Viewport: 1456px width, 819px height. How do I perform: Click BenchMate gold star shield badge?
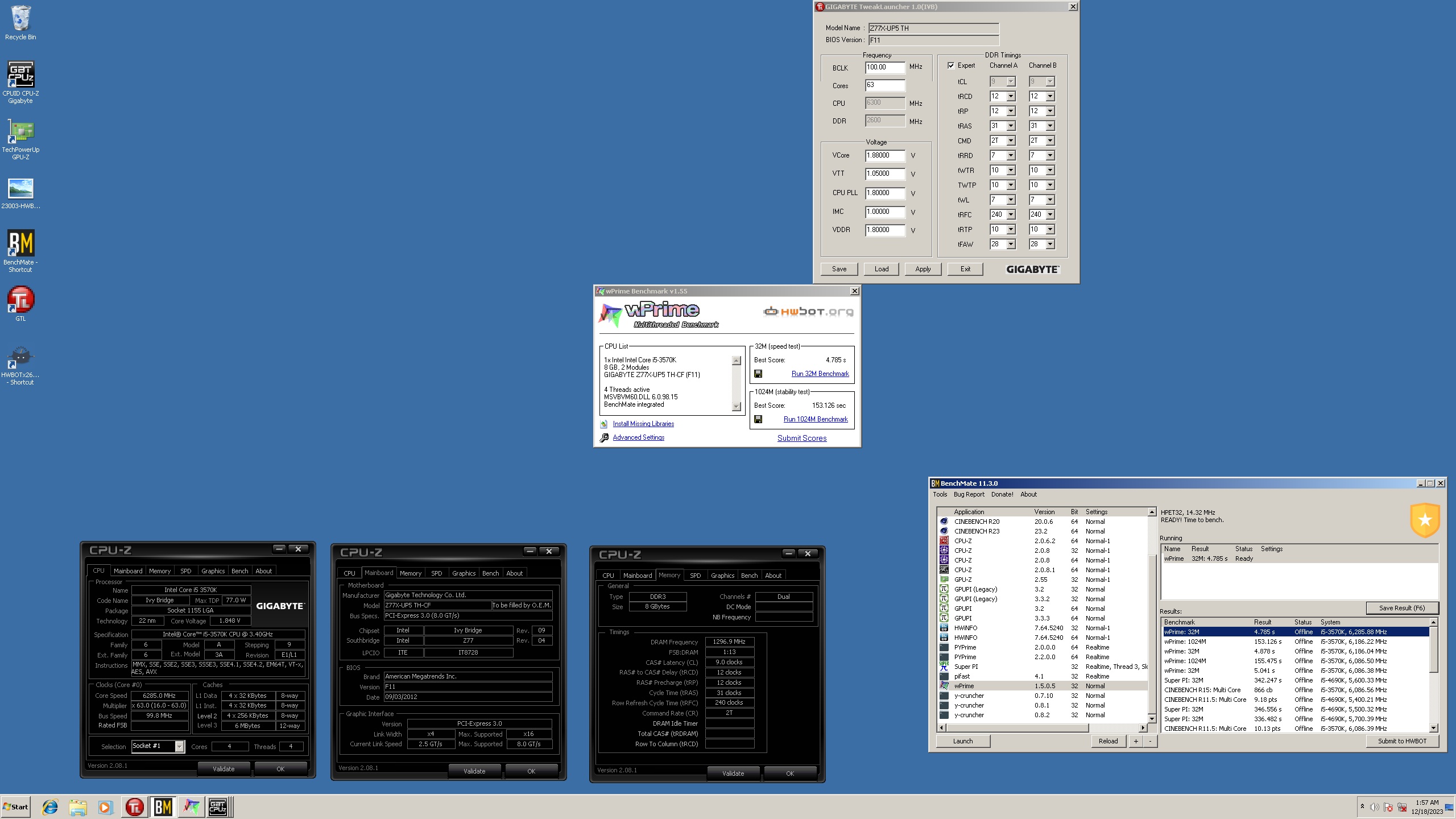click(x=1425, y=520)
